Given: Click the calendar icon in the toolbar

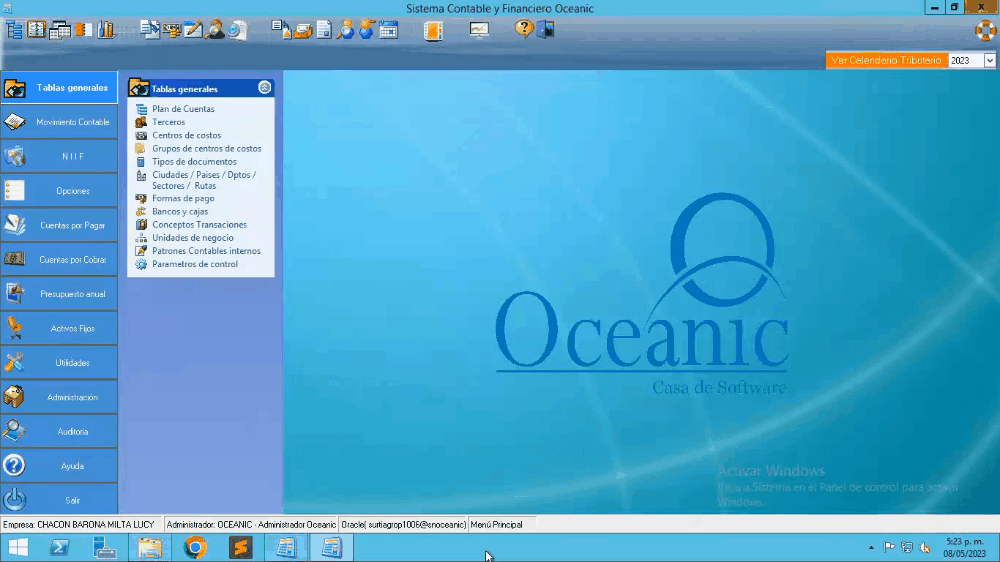Looking at the screenshot, I should [x=388, y=30].
